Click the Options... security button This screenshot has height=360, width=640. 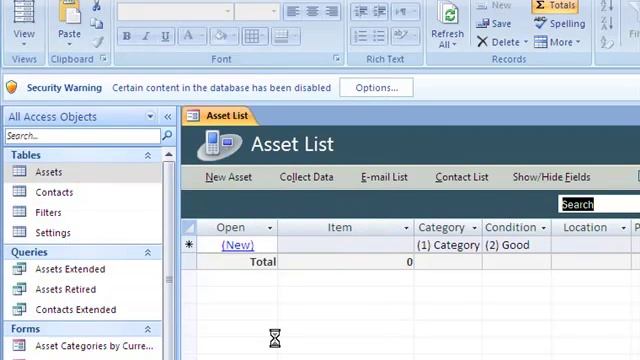[376, 87]
